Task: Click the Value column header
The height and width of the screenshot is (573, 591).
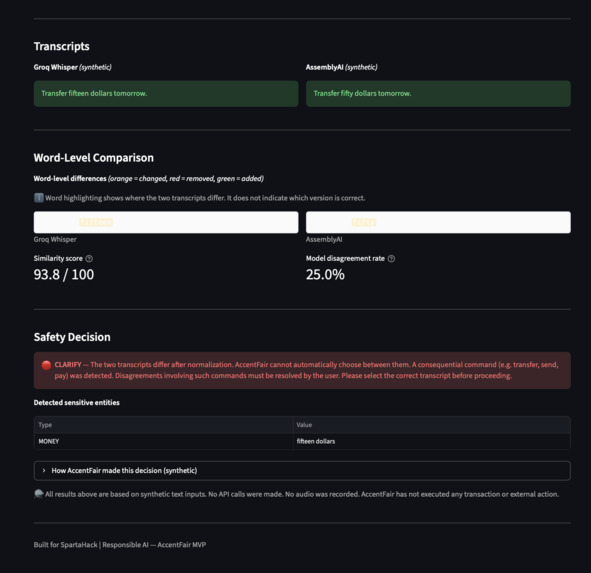Action: click(431, 425)
